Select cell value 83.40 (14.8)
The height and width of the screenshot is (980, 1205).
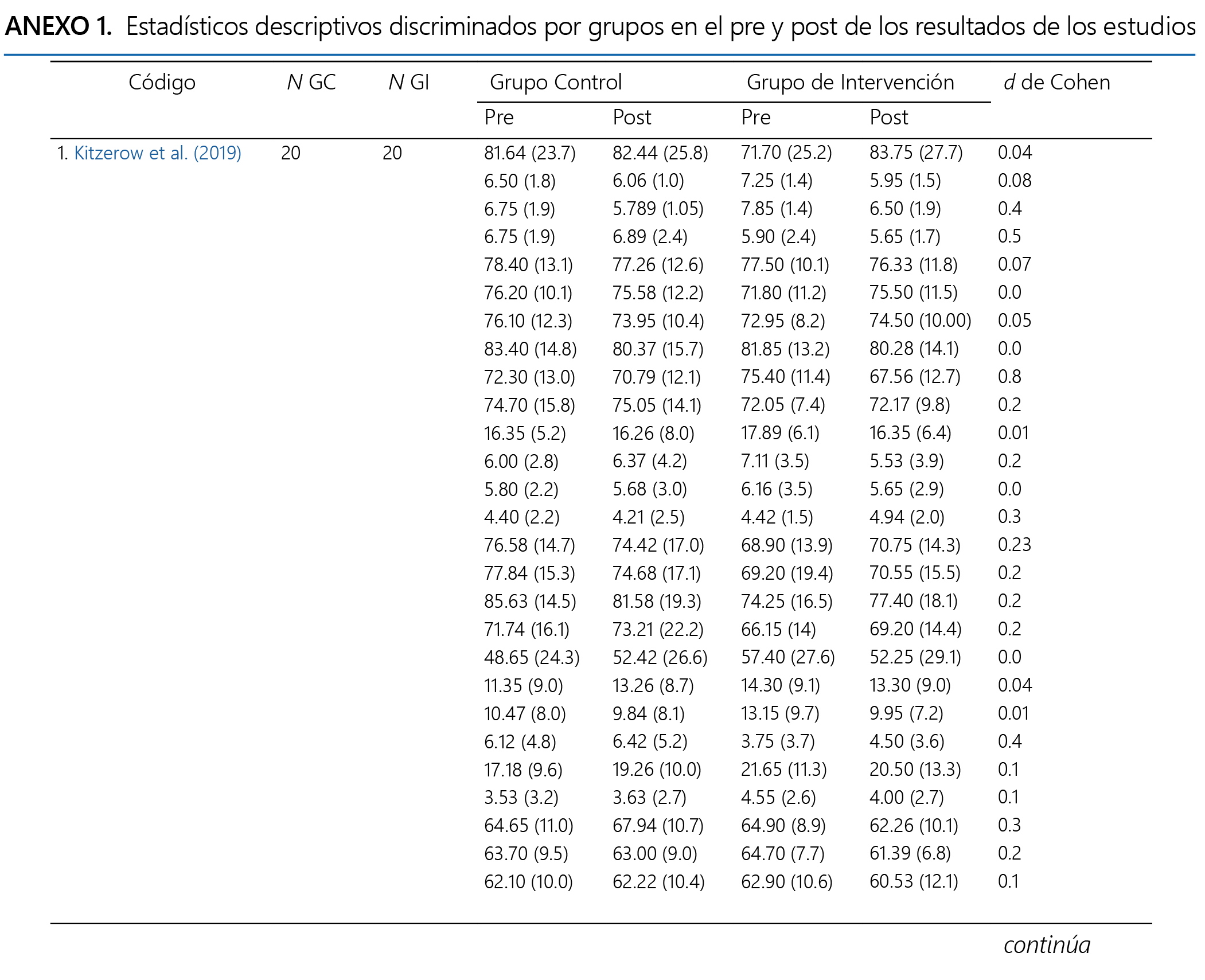(531, 349)
